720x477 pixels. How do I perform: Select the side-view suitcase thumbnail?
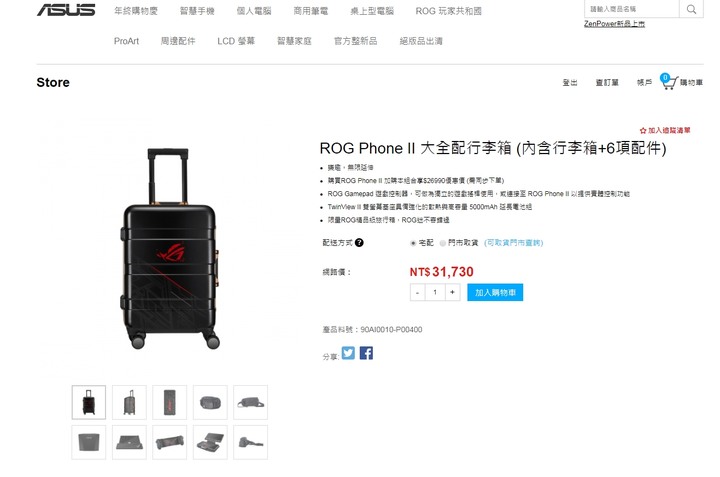tap(129, 402)
